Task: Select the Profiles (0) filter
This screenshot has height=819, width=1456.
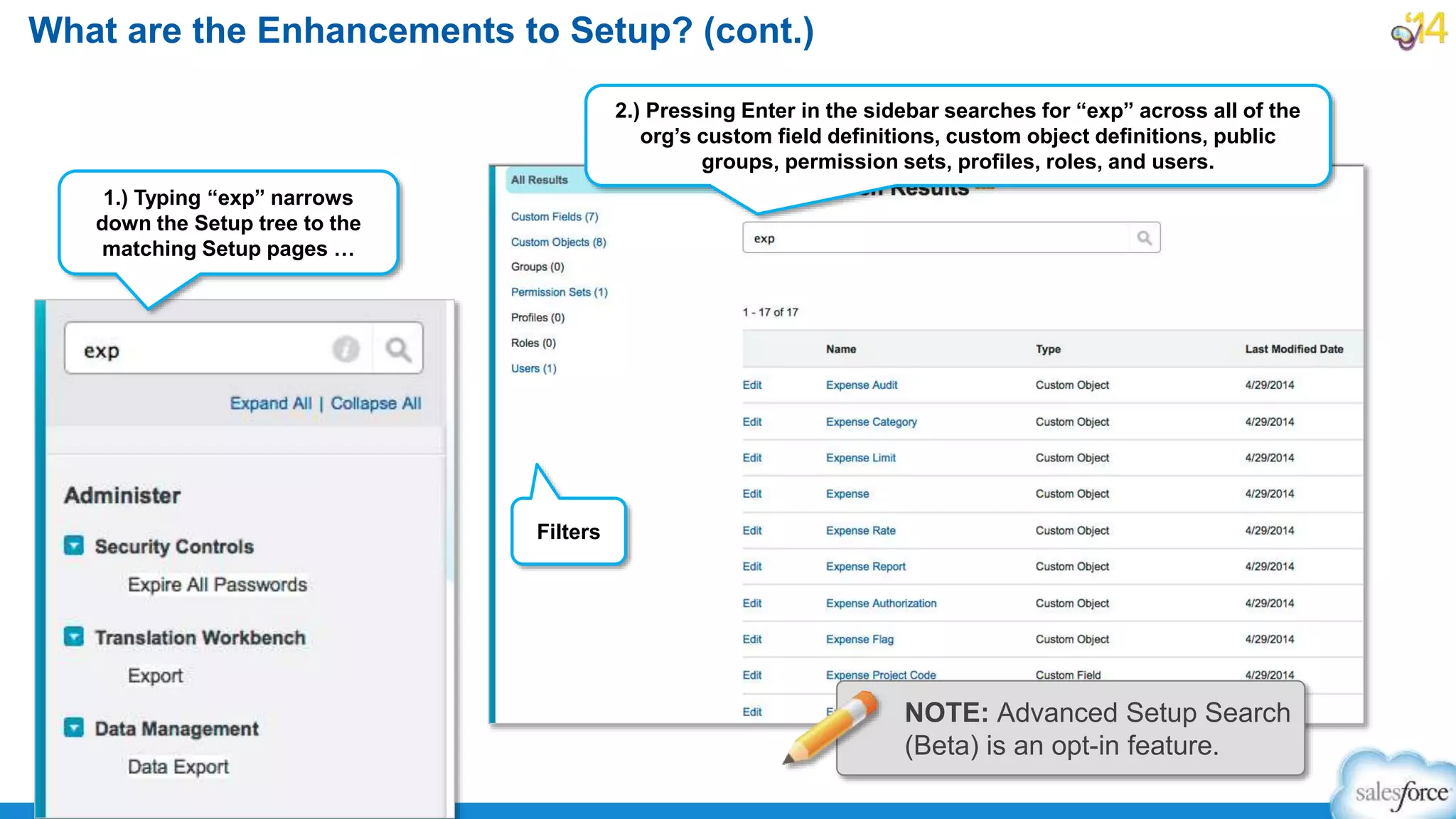Action: click(537, 318)
